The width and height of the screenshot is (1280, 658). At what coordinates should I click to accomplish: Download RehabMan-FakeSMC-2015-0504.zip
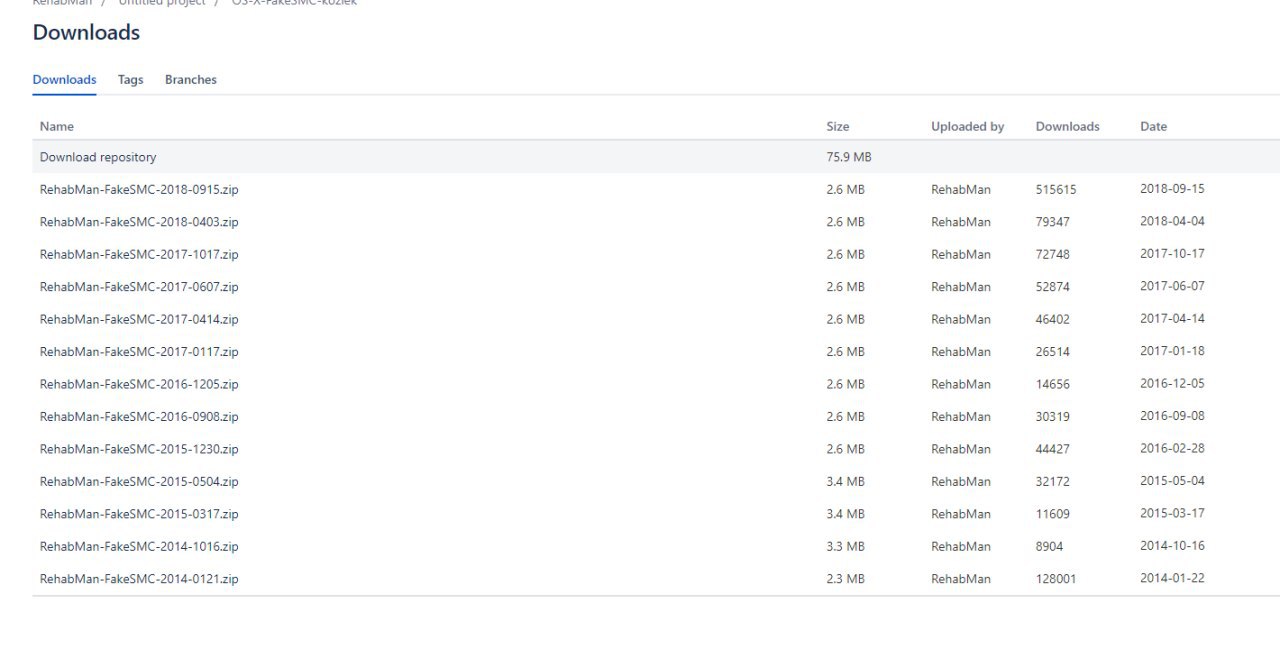point(139,482)
